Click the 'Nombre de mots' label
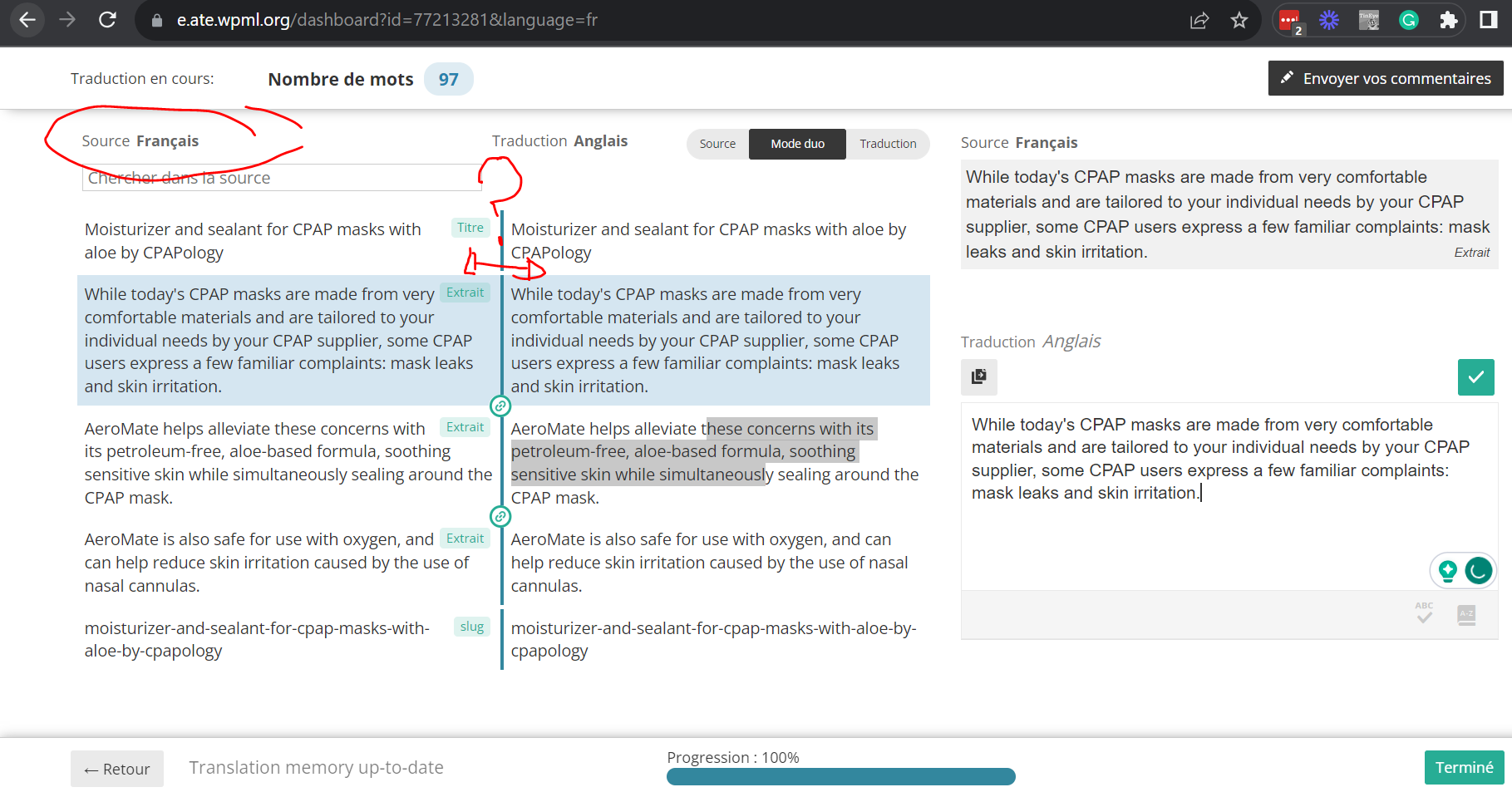This screenshot has width=1512, height=792. pyautogui.click(x=340, y=79)
